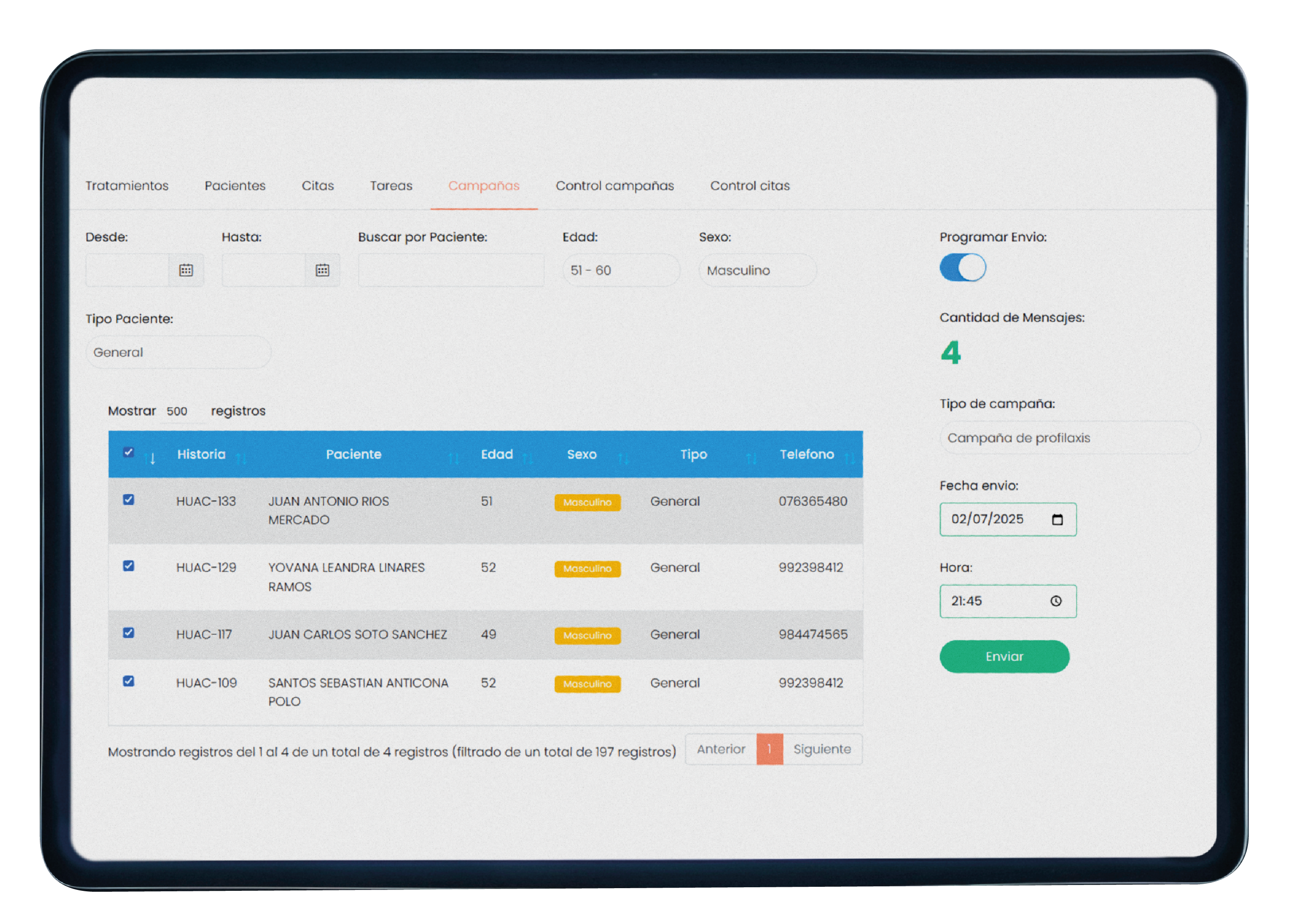
Task: Open the Hasta date calendar icon
Action: click(x=322, y=270)
